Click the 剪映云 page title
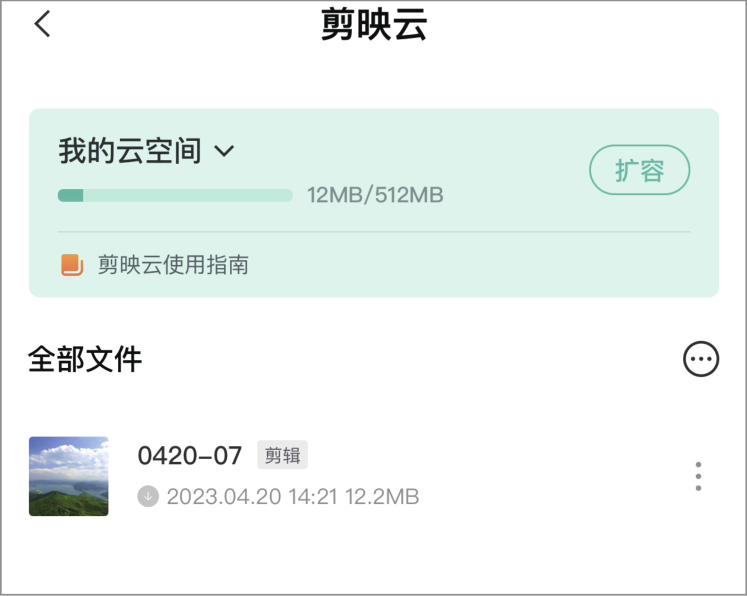 [373, 25]
